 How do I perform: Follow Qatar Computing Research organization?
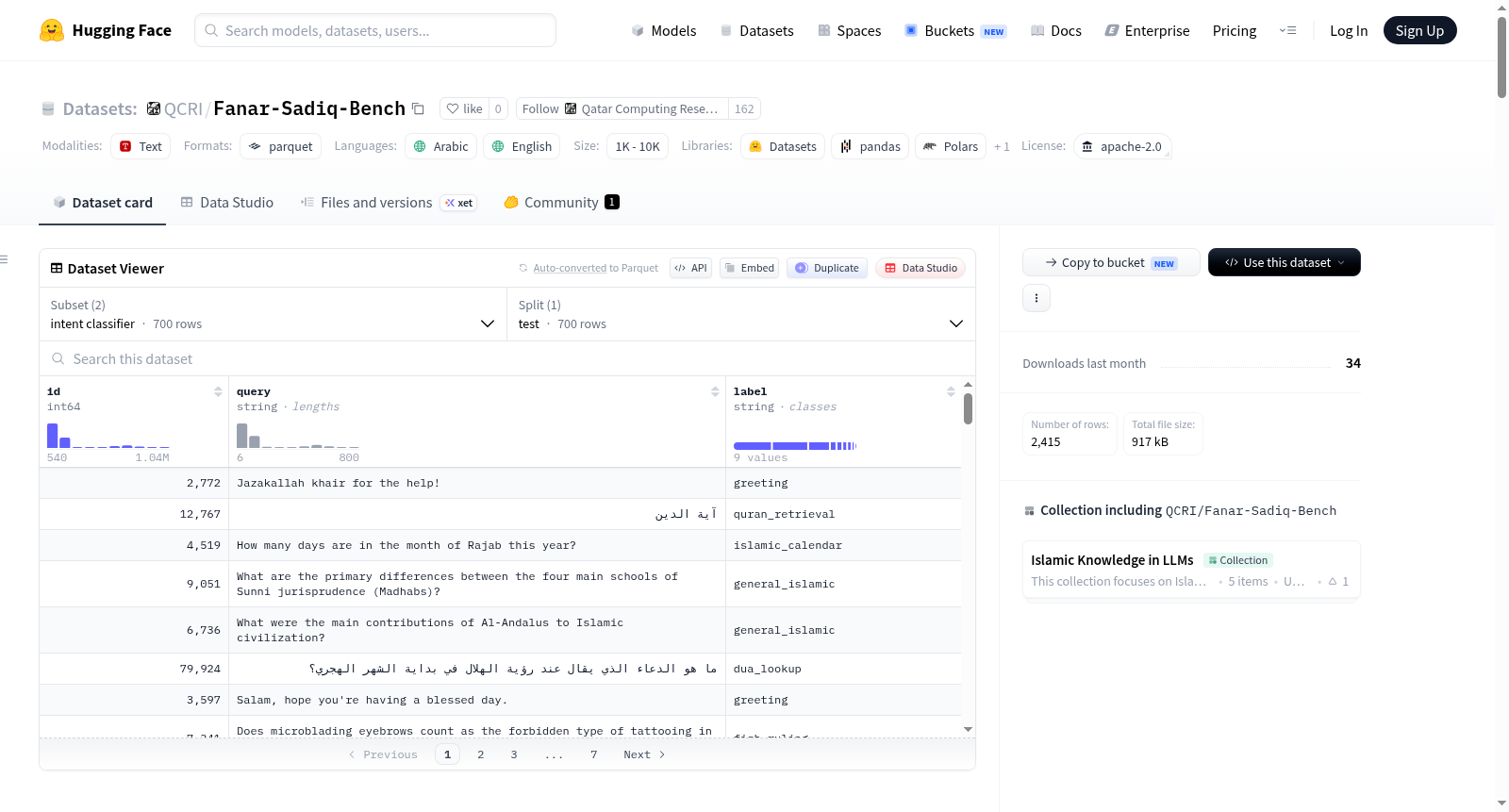(622, 108)
